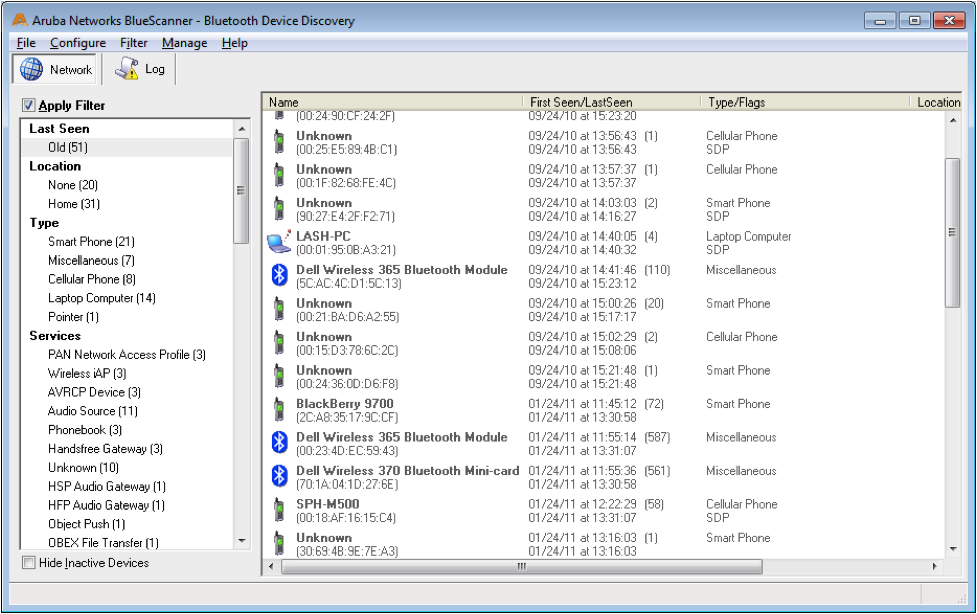Select the SPH-M500 device name
This screenshot has height=614, width=977.
tap(328, 504)
